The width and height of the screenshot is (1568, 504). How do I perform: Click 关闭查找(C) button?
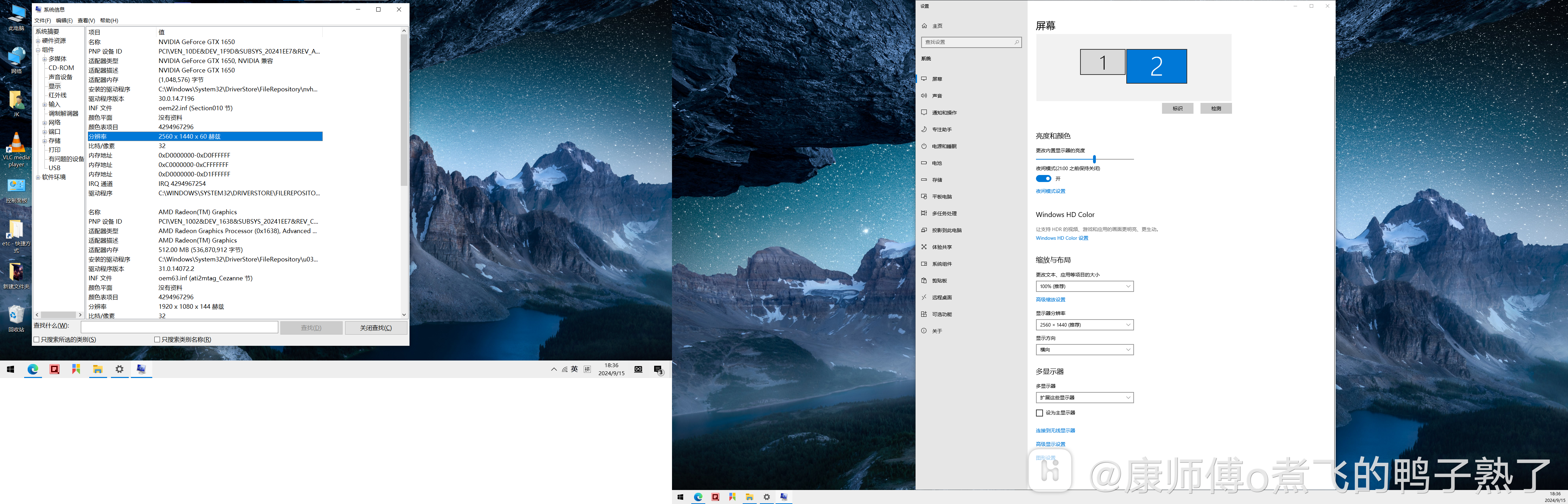tap(376, 328)
